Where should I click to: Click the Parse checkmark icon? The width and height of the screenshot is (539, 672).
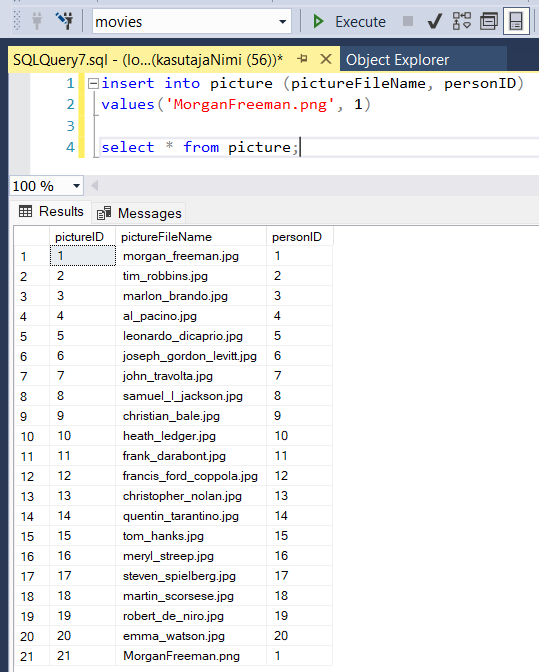pyautogui.click(x=434, y=21)
